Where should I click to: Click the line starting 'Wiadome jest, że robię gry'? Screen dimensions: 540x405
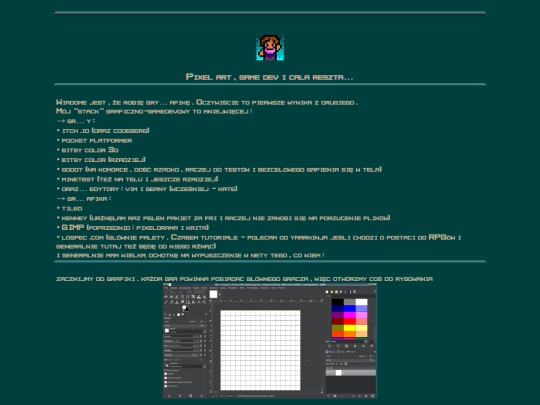coord(207,102)
